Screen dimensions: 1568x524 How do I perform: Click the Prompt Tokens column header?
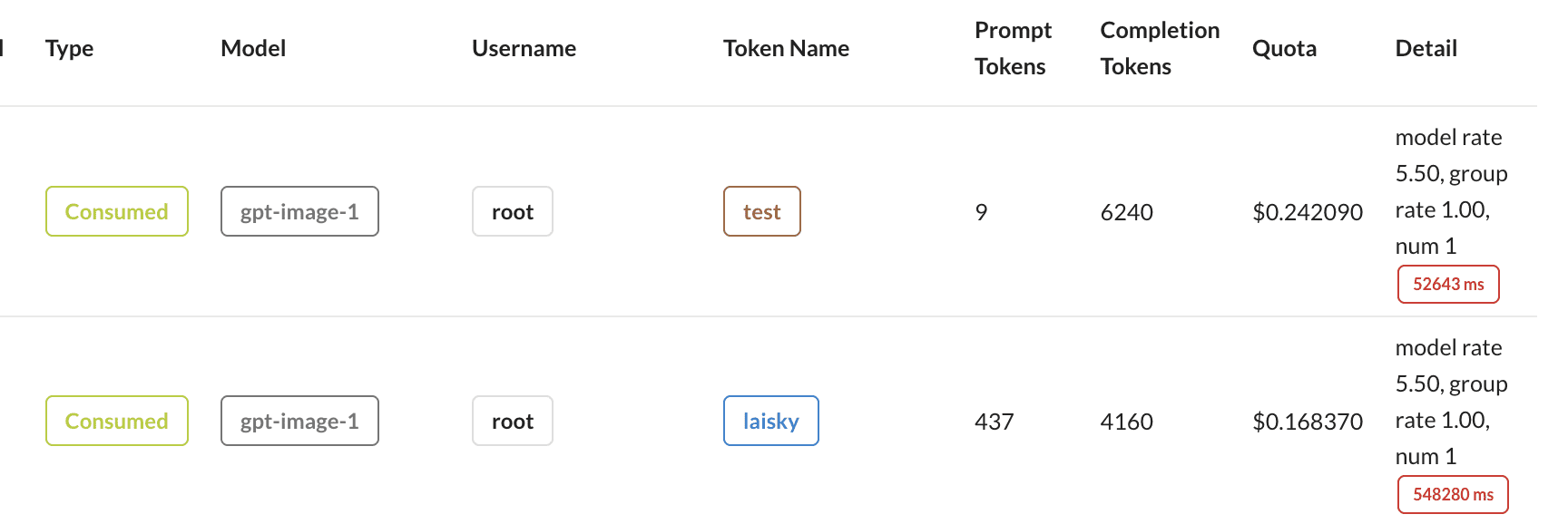(1013, 49)
